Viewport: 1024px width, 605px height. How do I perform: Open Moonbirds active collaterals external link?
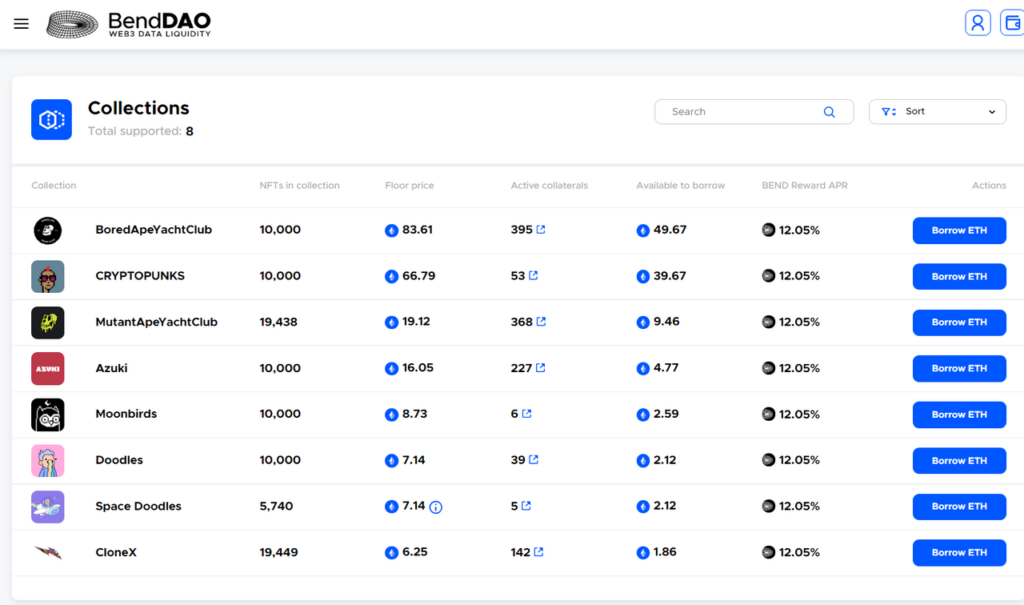[x=526, y=414]
